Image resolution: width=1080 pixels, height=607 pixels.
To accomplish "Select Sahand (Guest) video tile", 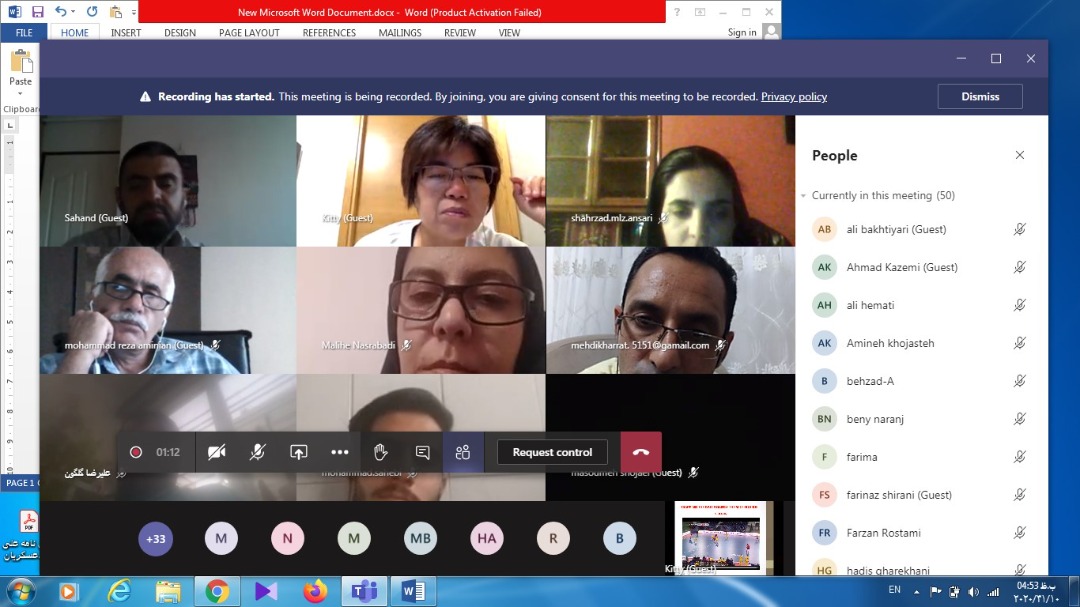I will pyautogui.click(x=168, y=181).
